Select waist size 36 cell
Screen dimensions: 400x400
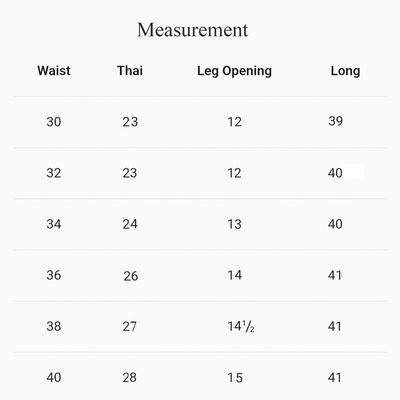coord(54,275)
